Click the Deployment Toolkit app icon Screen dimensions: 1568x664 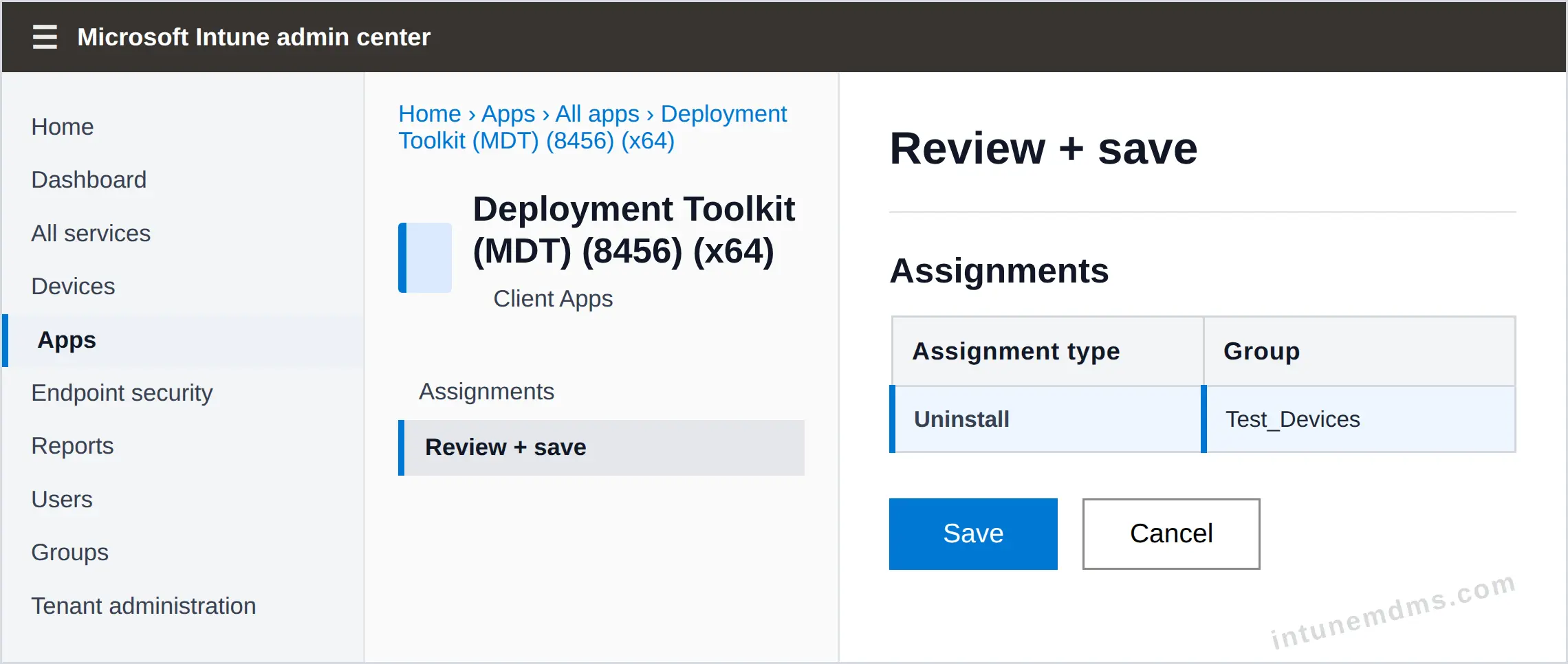(425, 258)
